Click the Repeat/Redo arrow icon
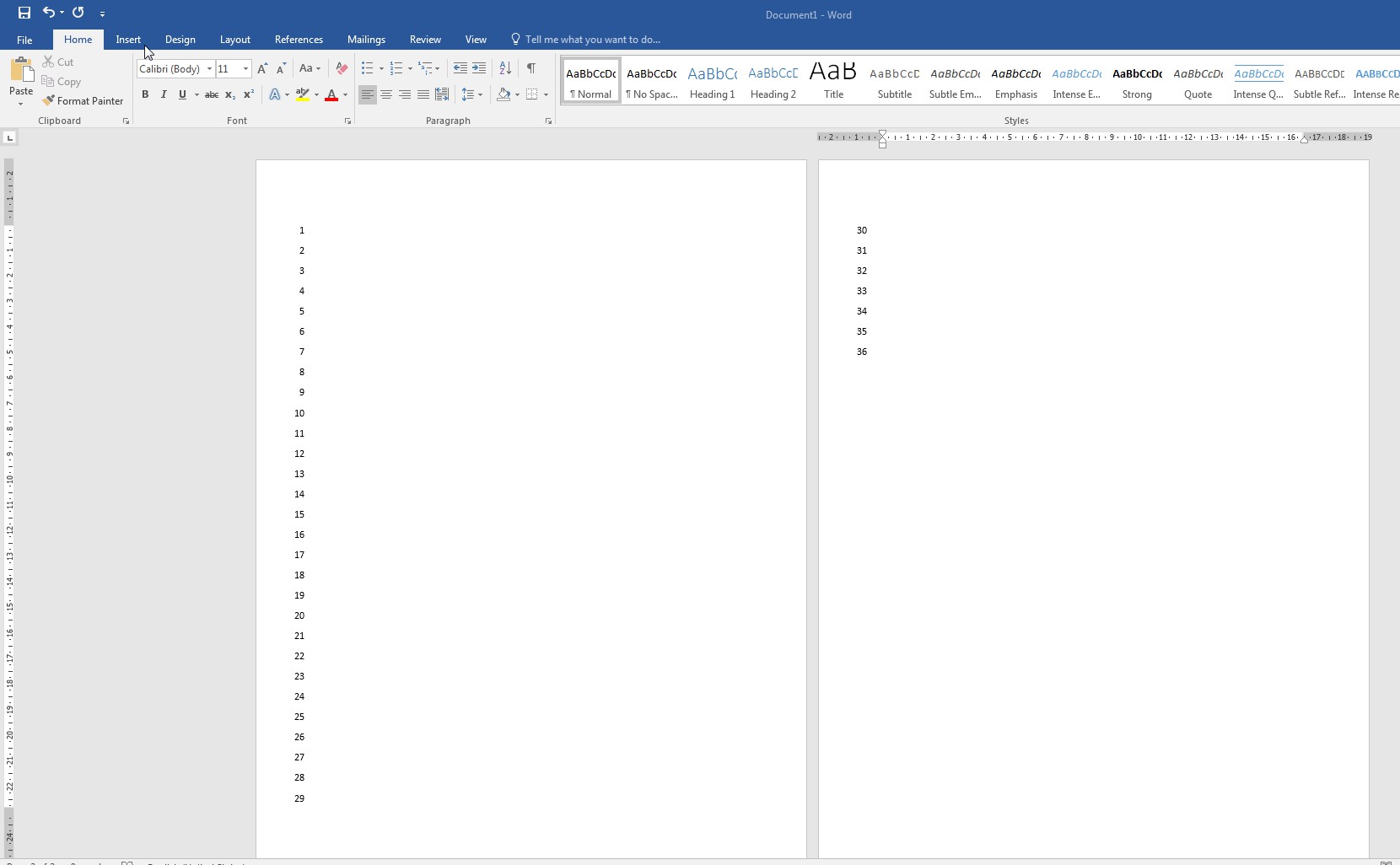The width and height of the screenshot is (1400, 865). click(78, 13)
